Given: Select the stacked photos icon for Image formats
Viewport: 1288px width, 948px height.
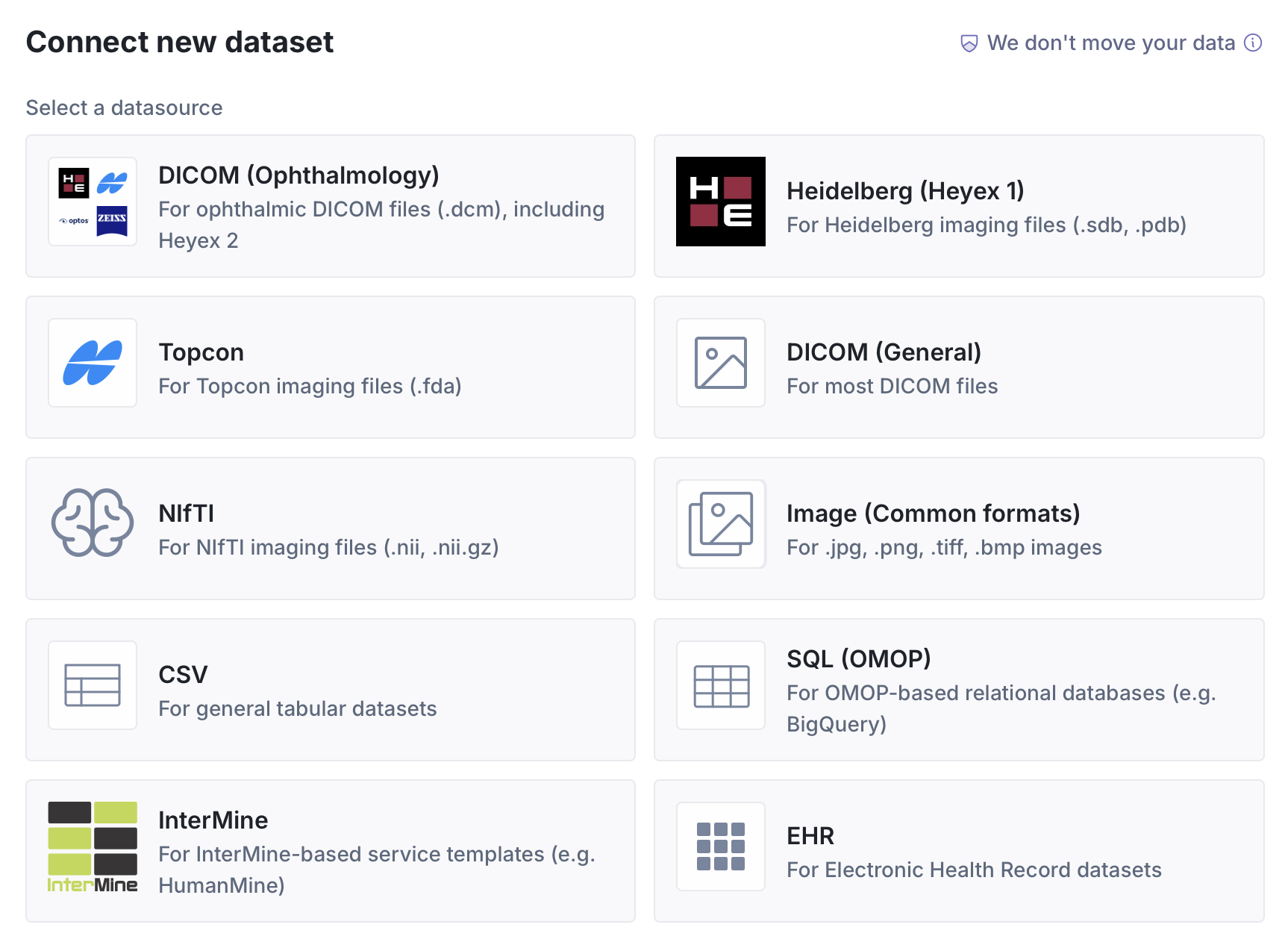Looking at the screenshot, I should 720,523.
